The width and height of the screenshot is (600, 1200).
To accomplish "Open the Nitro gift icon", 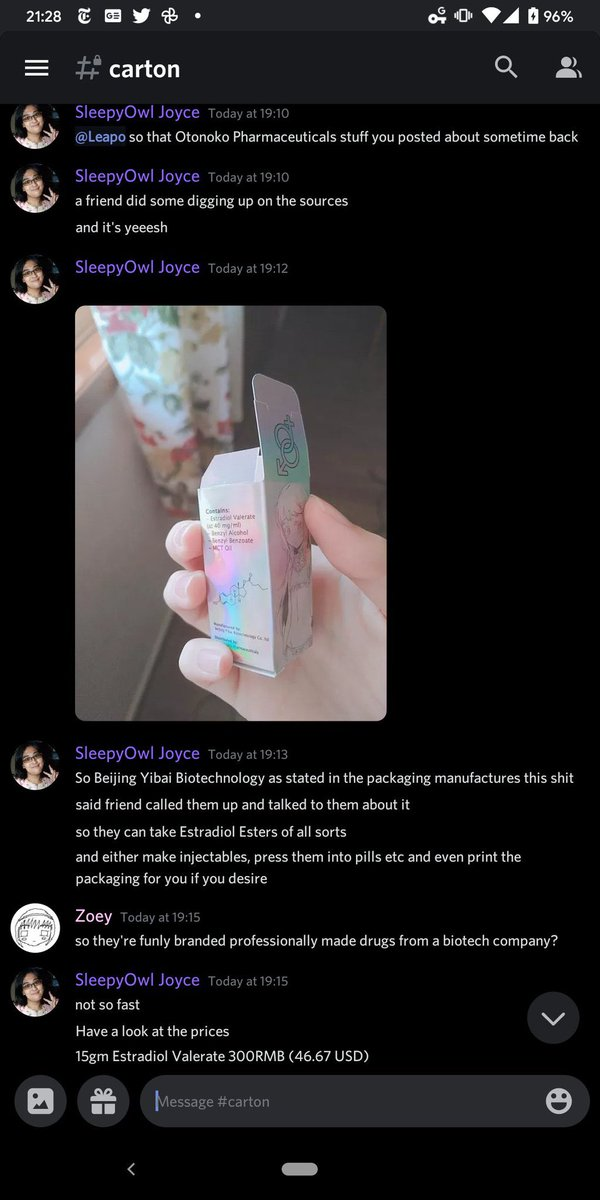I will [x=103, y=1101].
